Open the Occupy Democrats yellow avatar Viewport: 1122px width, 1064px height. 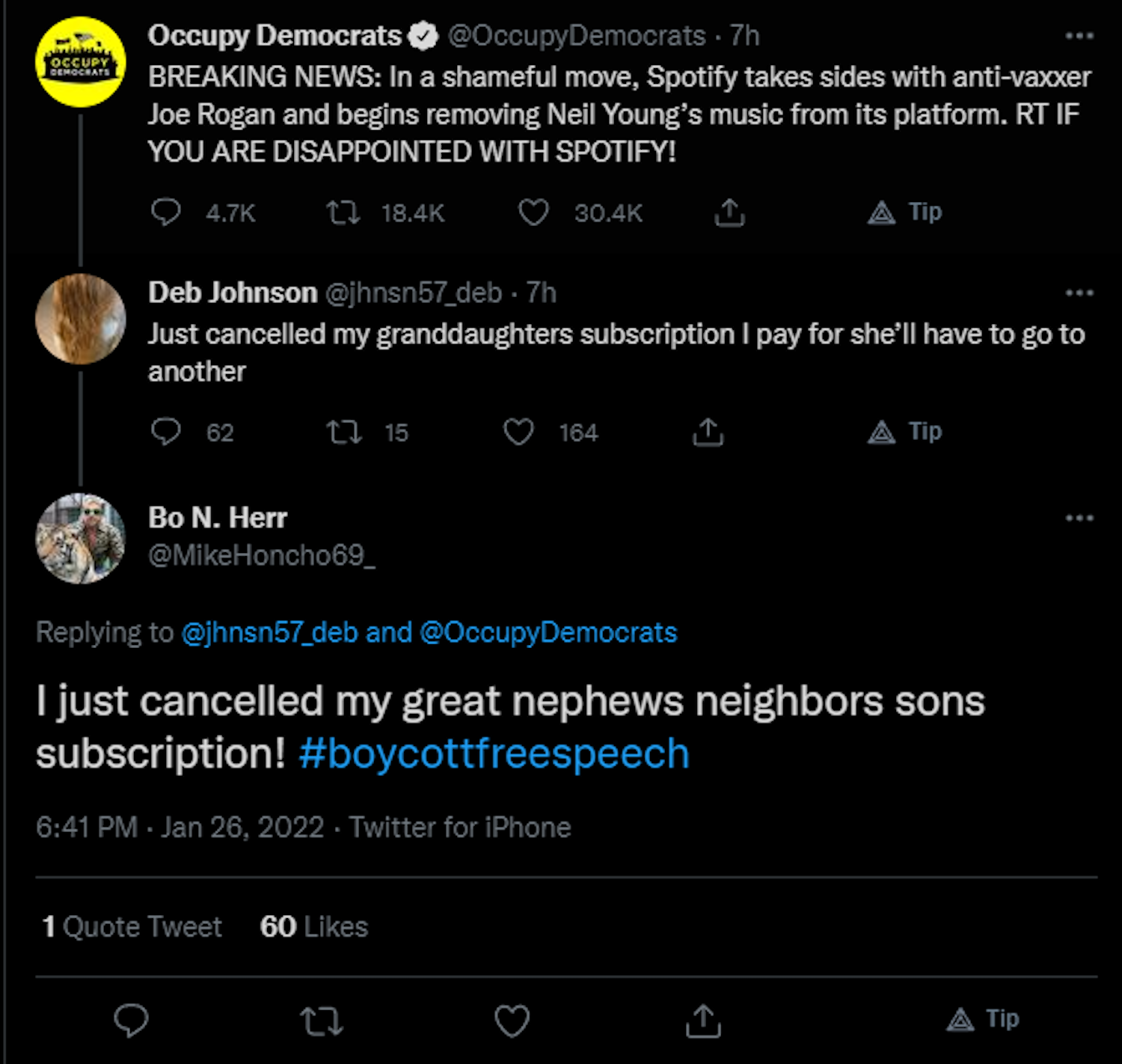click(x=81, y=62)
